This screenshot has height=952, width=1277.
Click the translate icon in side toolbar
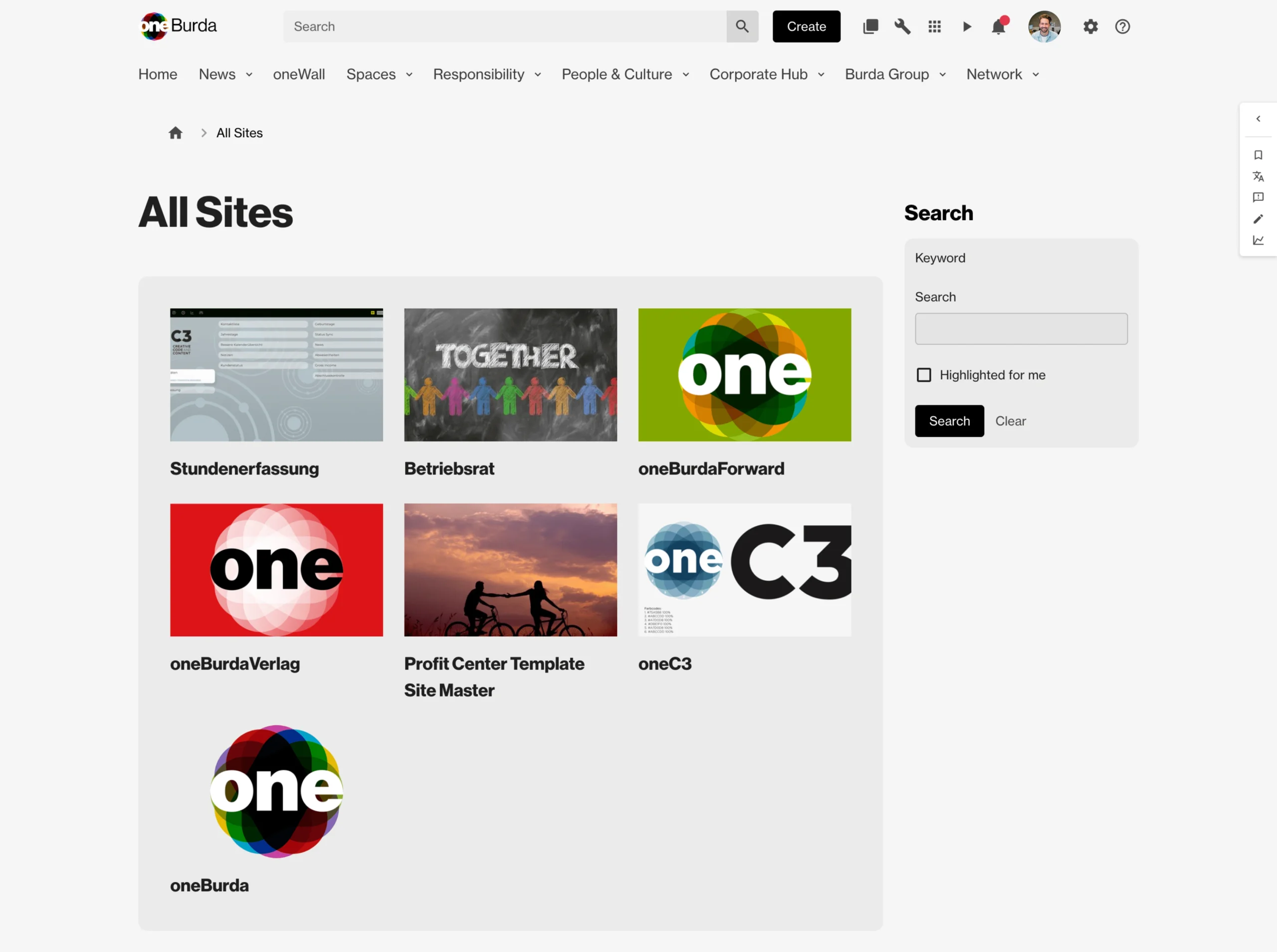coord(1258,177)
